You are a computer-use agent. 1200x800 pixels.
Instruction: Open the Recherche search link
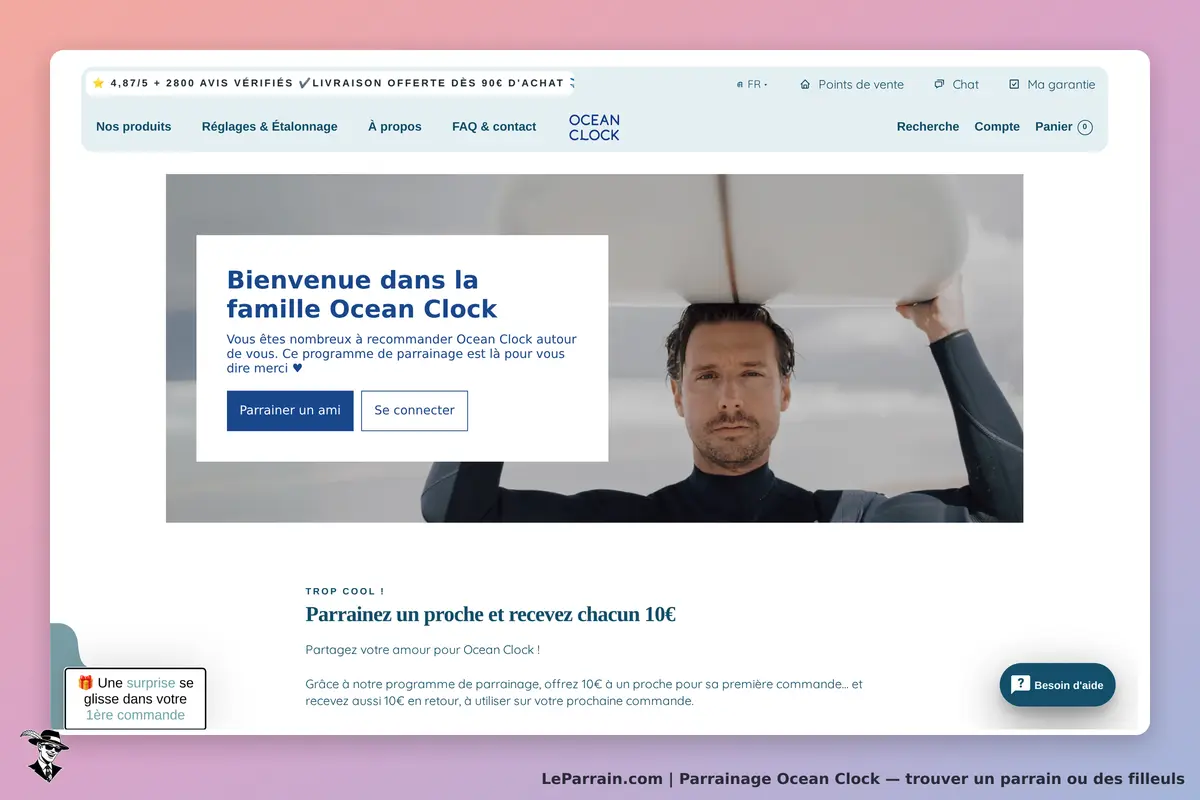(928, 127)
